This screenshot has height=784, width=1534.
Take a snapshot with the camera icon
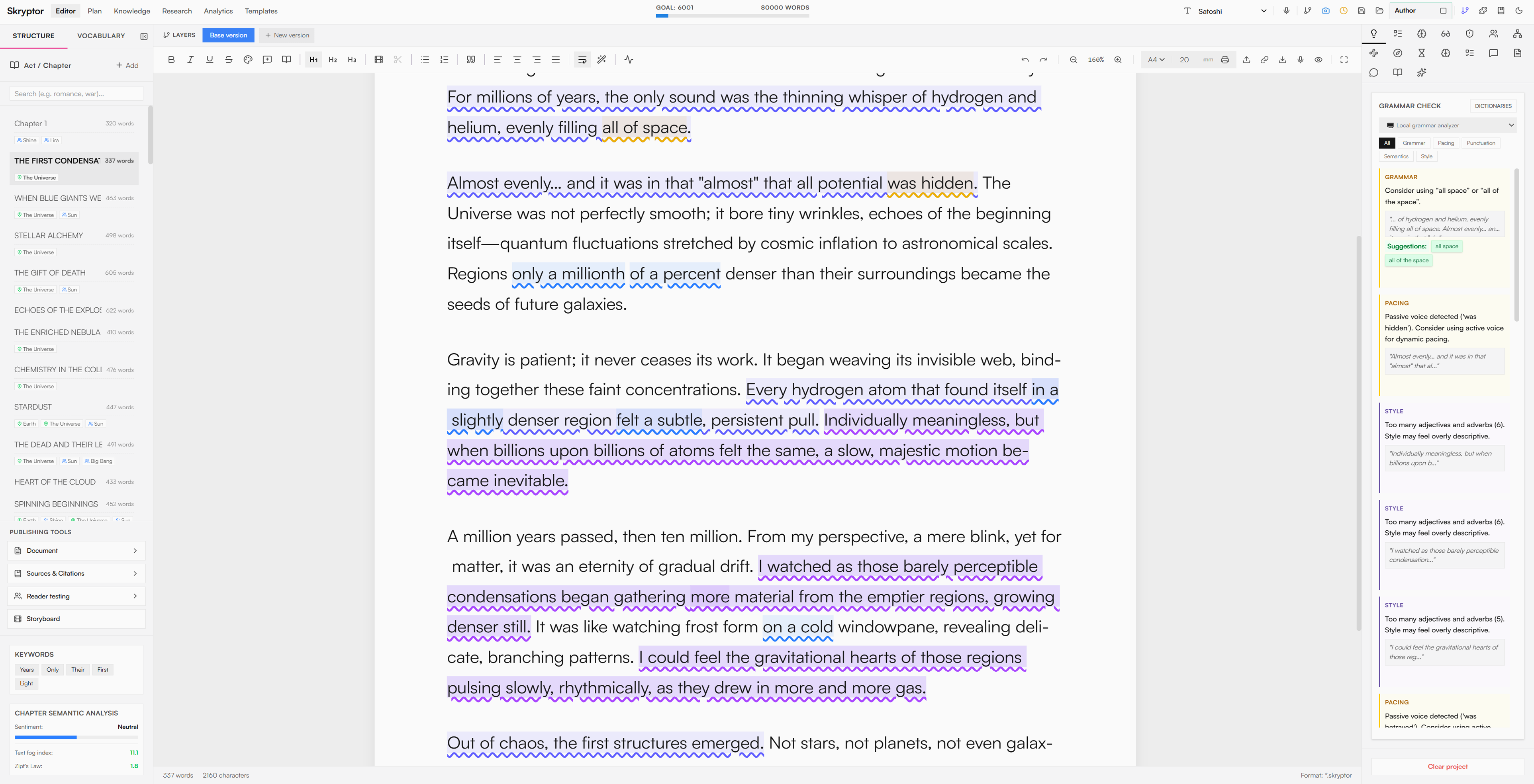pyautogui.click(x=1326, y=11)
